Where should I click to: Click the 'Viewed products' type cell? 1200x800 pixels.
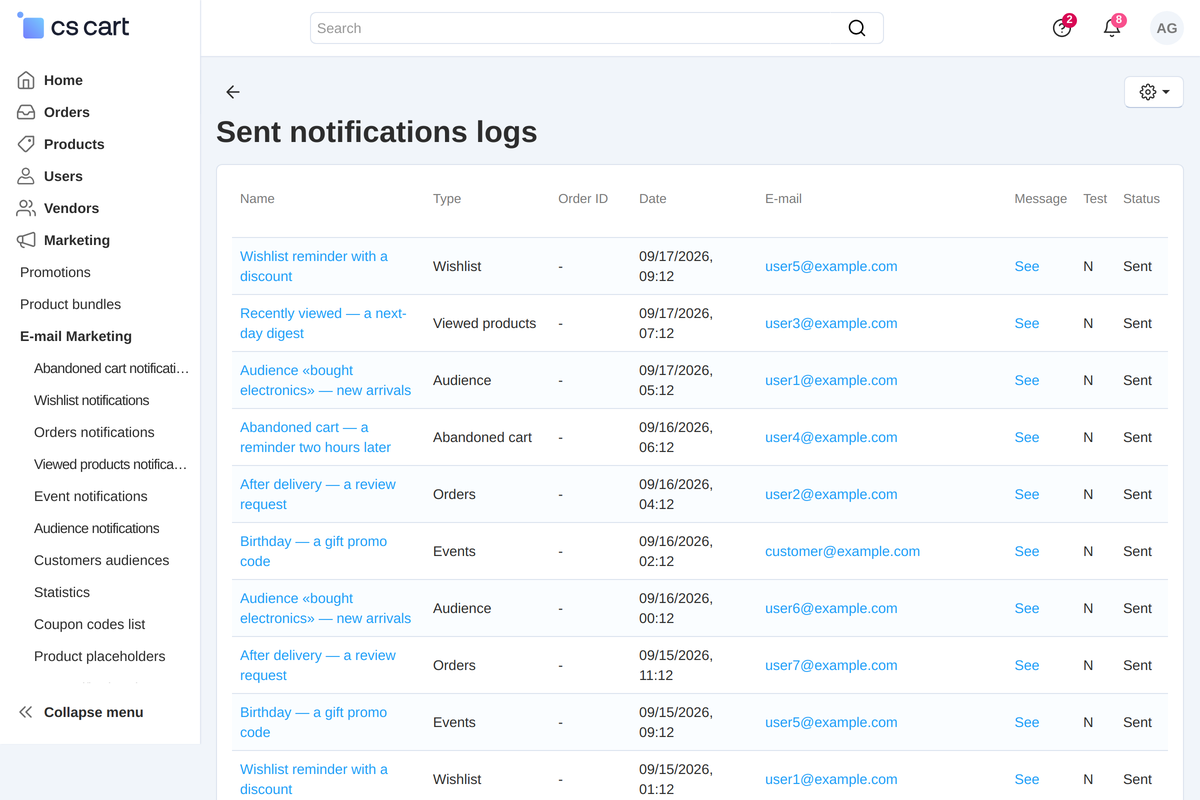click(x=484, y=323)
